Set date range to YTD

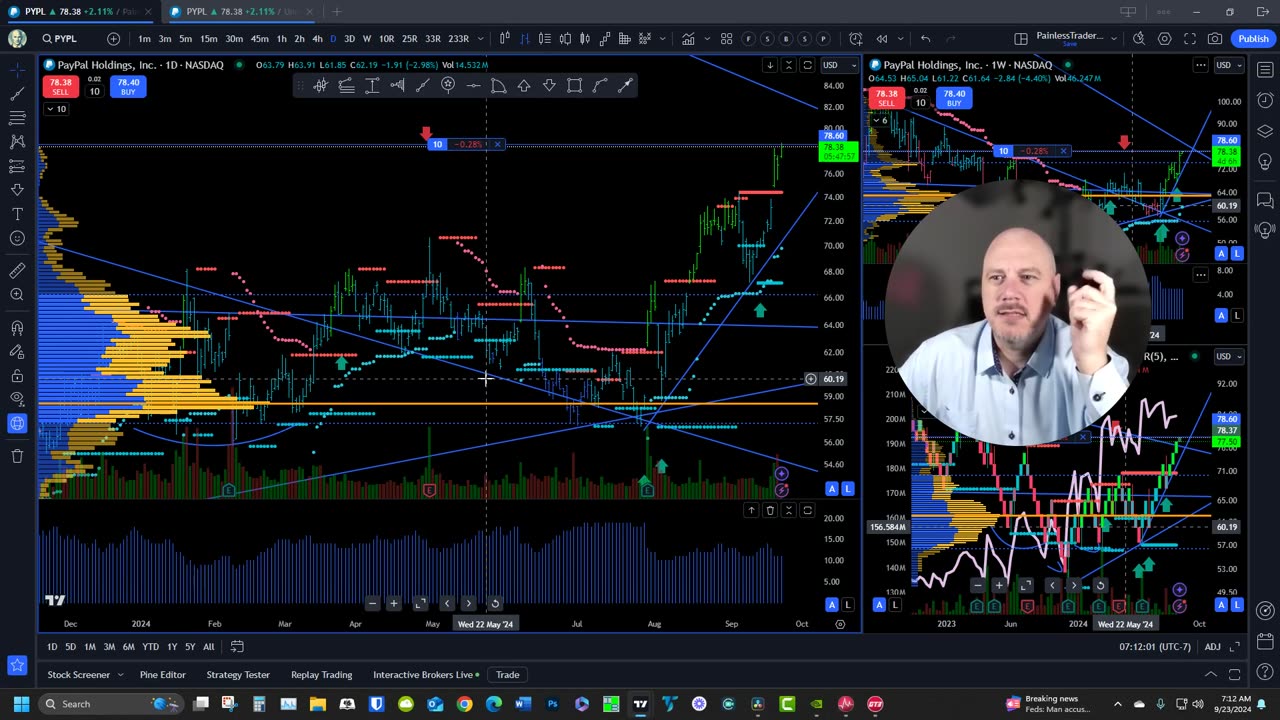[150, 647]
